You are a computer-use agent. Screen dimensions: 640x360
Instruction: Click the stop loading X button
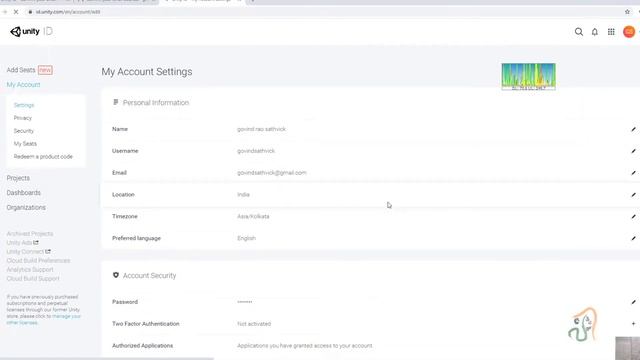(x=16, y=12)
